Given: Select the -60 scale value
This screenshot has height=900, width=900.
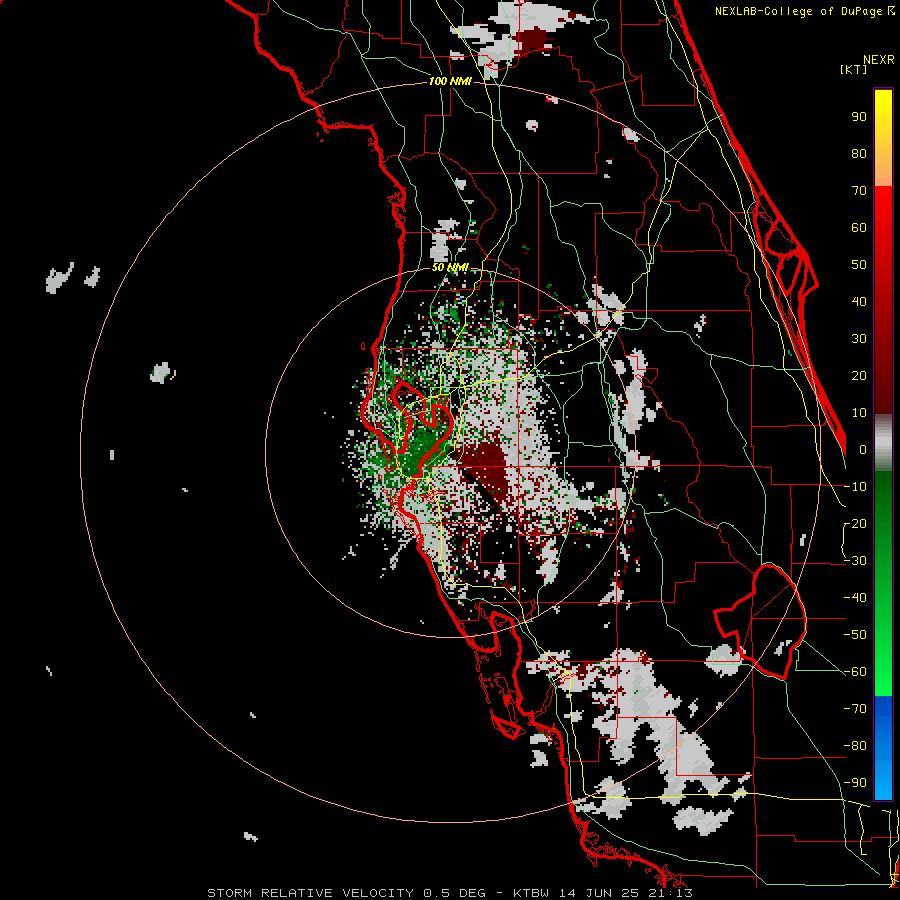Looking at the screenshot, I should (856, 672).
